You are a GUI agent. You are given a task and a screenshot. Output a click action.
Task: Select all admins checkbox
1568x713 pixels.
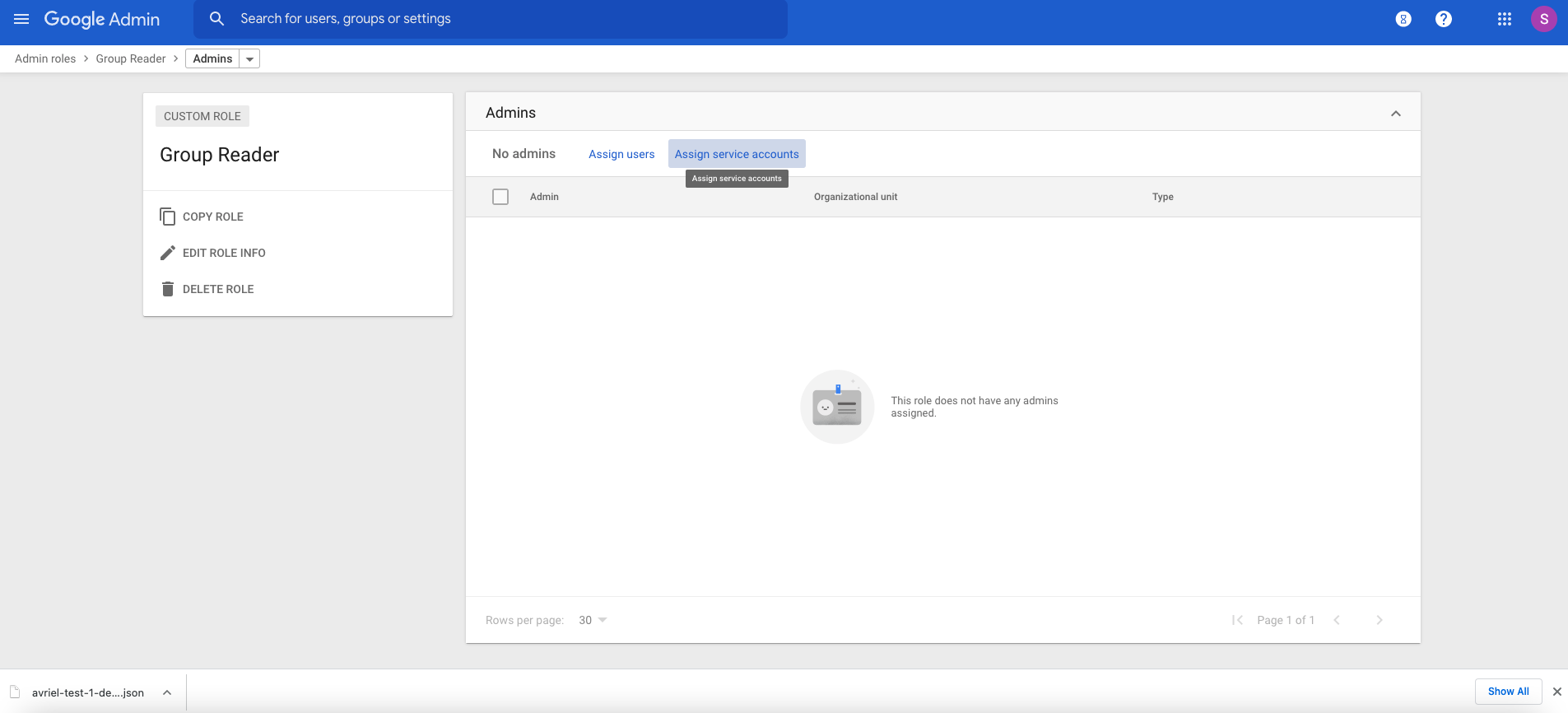[x=500, y=197]
